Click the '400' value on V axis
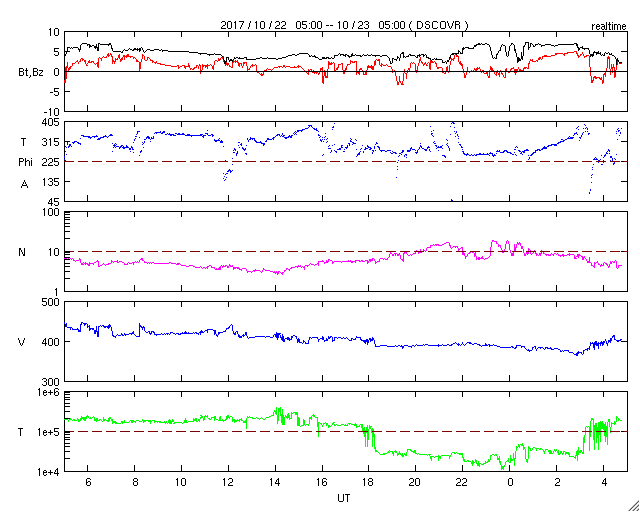 click(51, 342)
